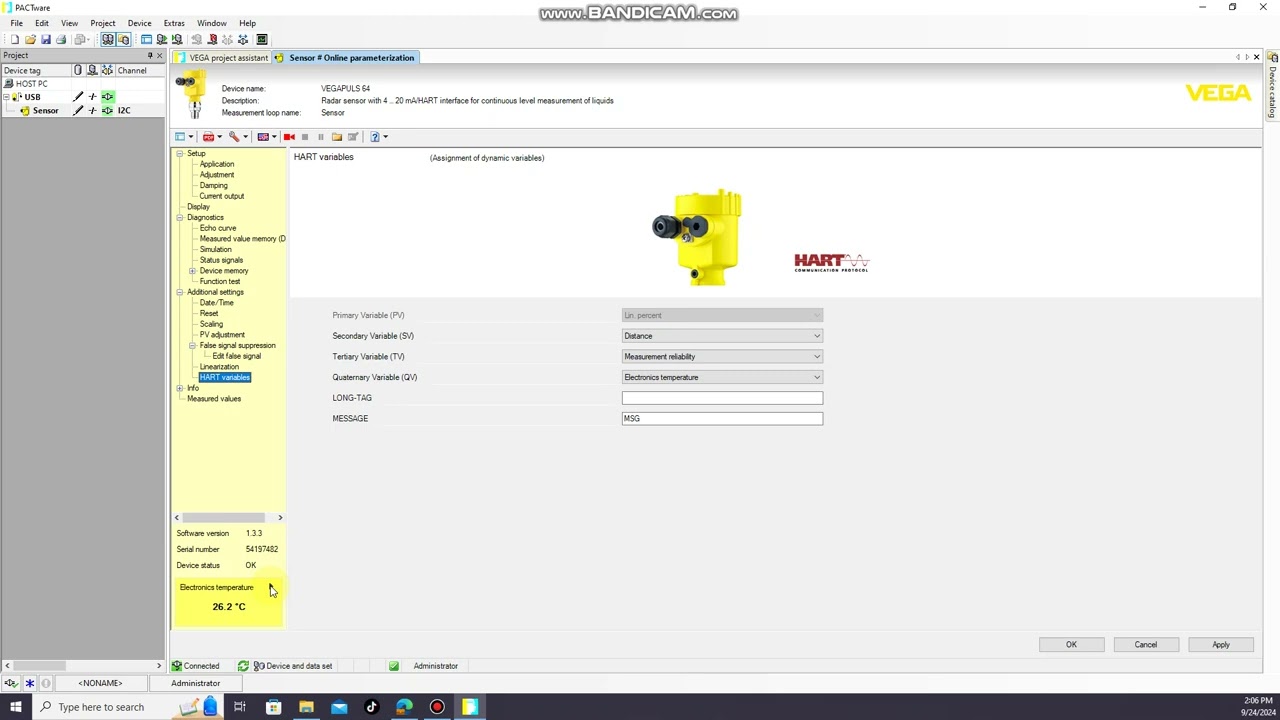Click the pencil icon in the Sensor row

(78, 111)
